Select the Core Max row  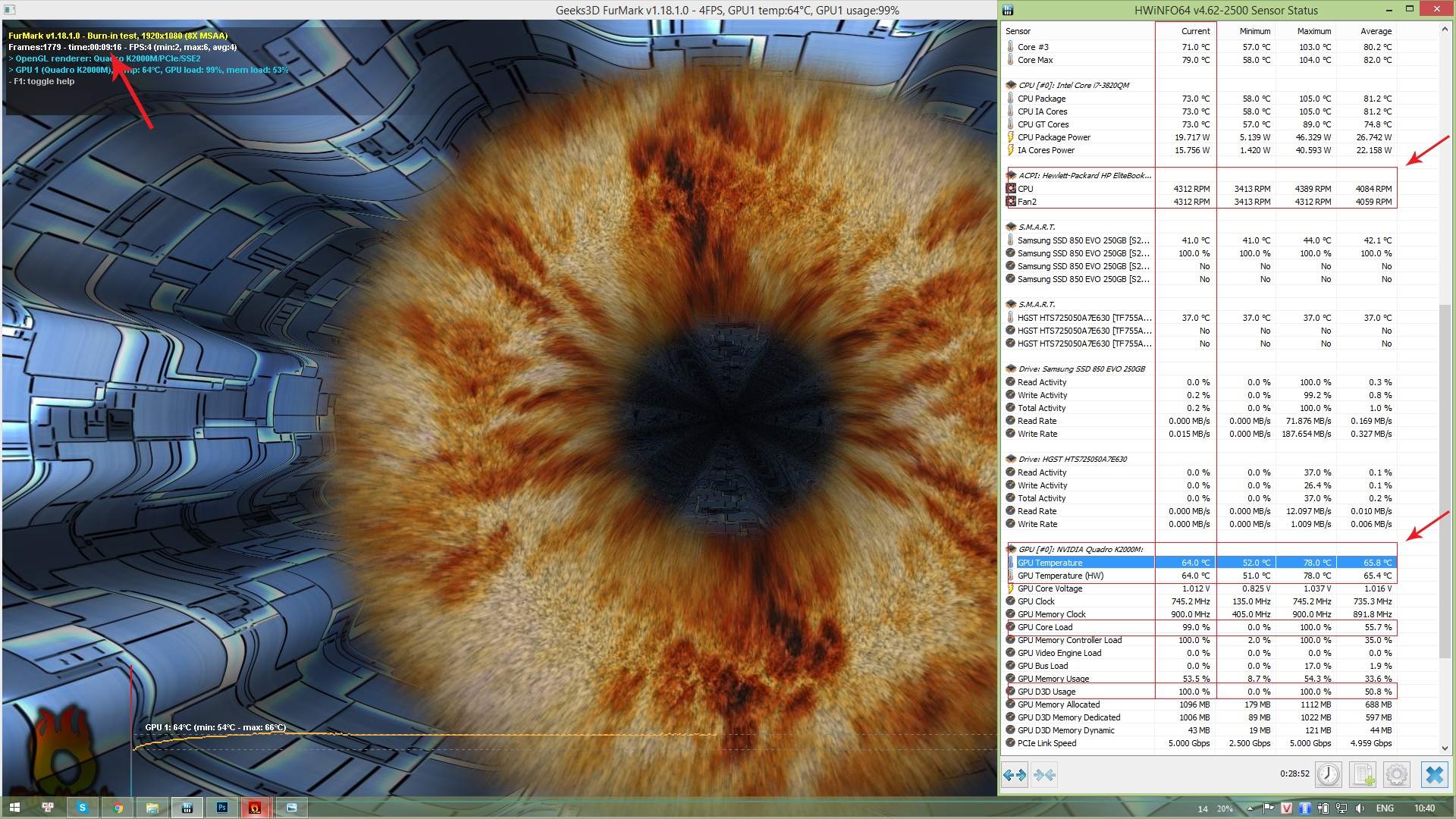(1200, 60)
